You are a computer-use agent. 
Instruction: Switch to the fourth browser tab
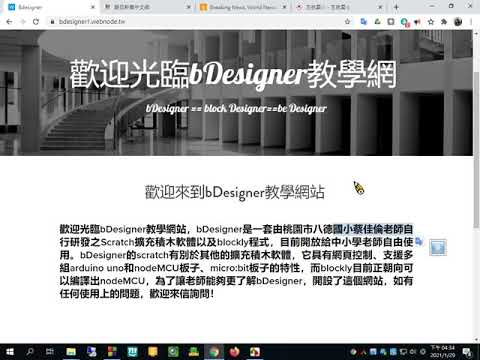click(x=338, y=7)
